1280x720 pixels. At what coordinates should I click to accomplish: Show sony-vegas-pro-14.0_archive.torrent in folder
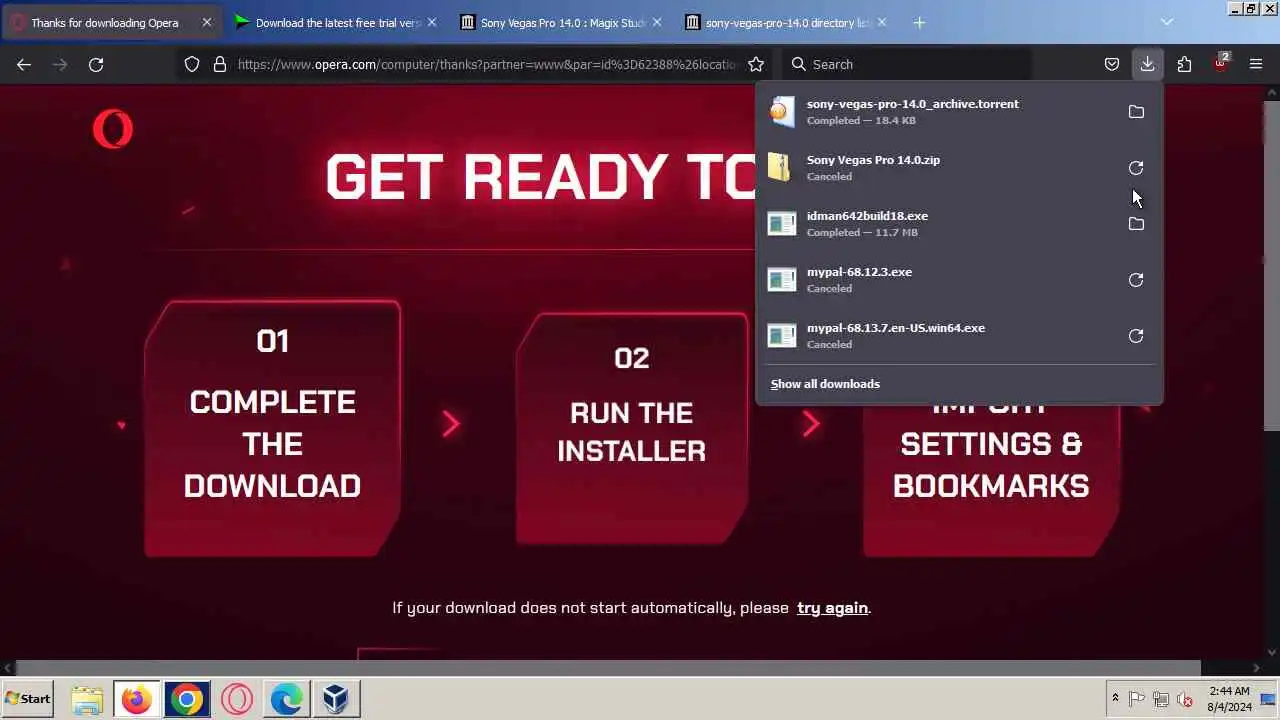[1136, 112]
